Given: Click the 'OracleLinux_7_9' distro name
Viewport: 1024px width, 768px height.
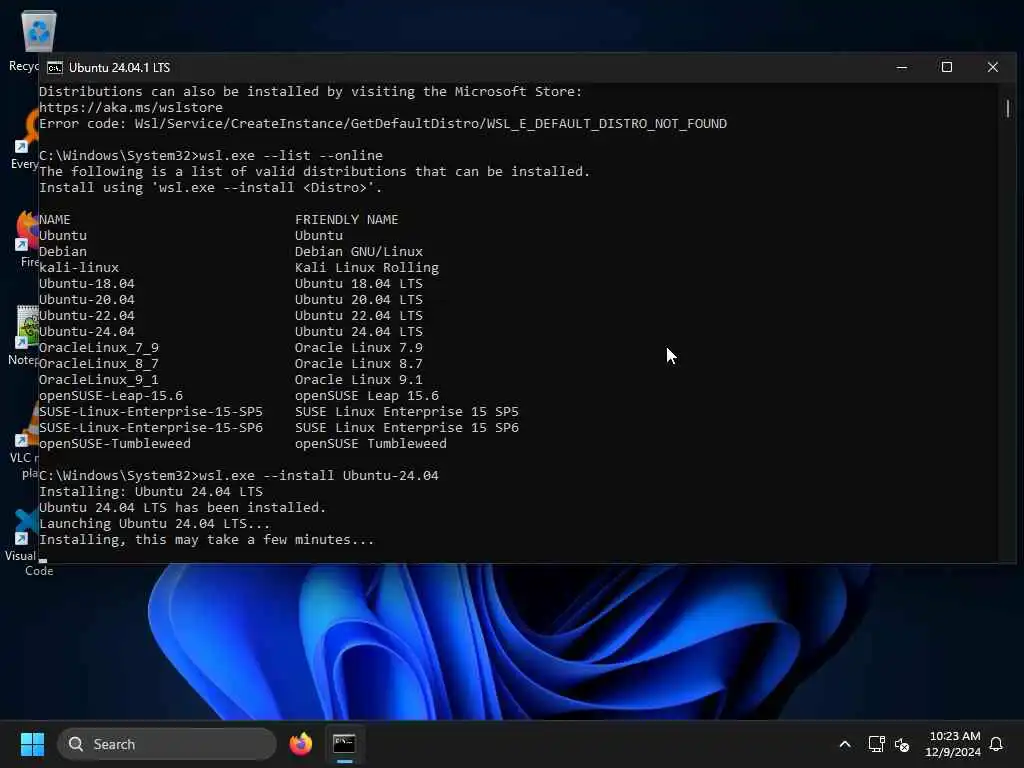Looking at the screenshot, I should point(99,347).
